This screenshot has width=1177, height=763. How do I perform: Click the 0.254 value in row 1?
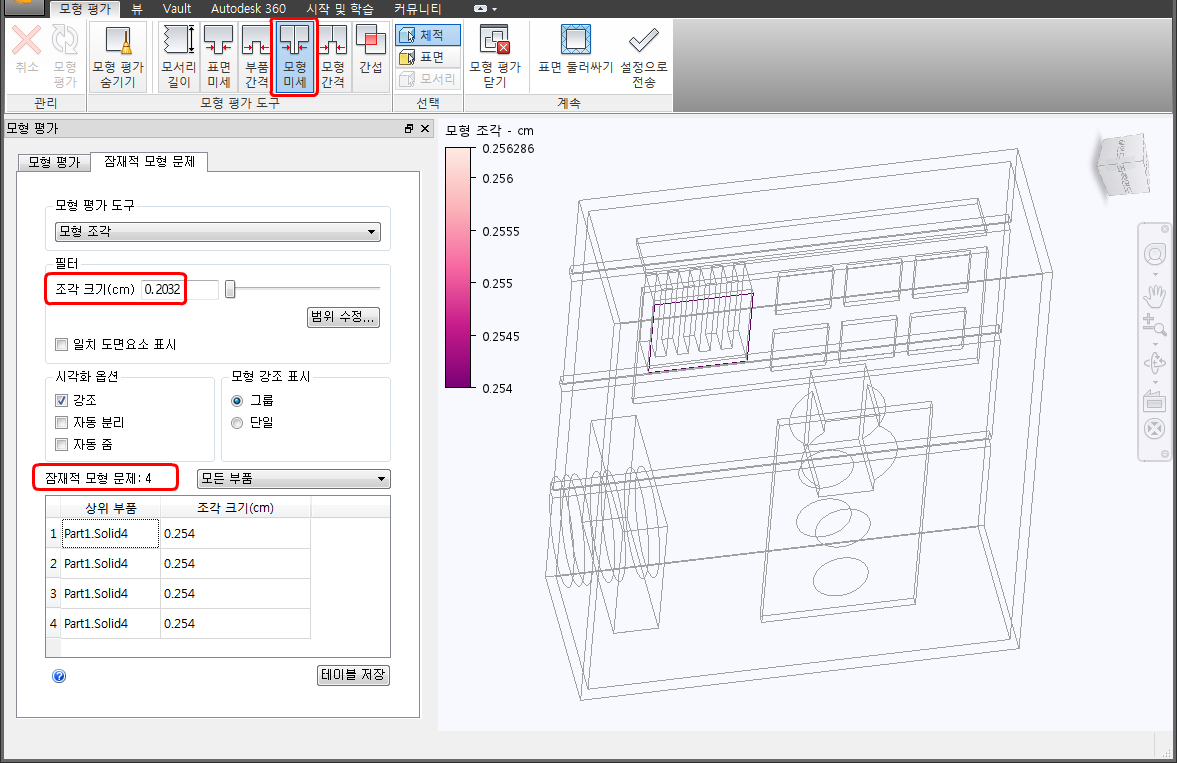click(179, 534)
